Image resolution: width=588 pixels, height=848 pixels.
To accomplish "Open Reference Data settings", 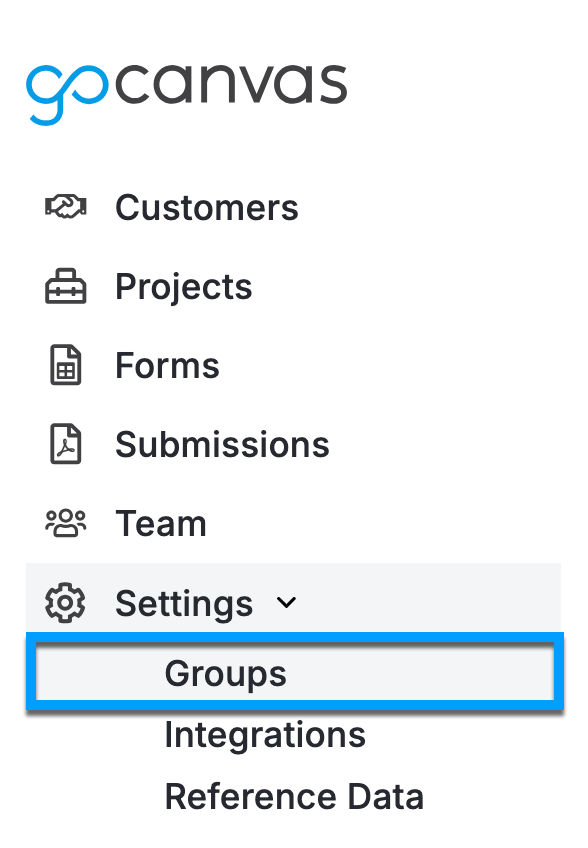I will (294, 796).
